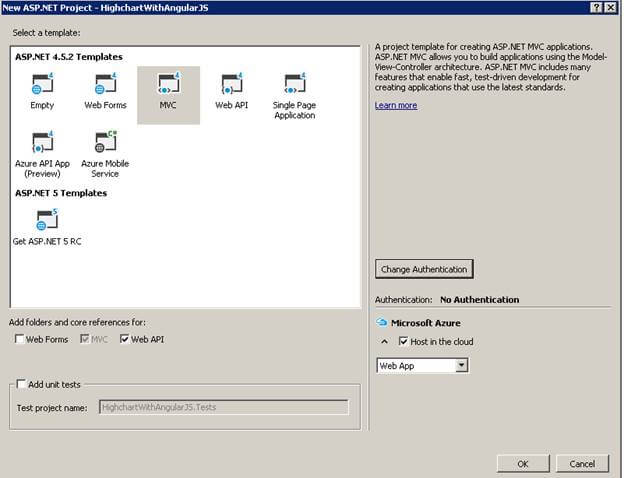
Task: Confirm with the OK button
Action: pyautogui.click(x=523, y=464)
